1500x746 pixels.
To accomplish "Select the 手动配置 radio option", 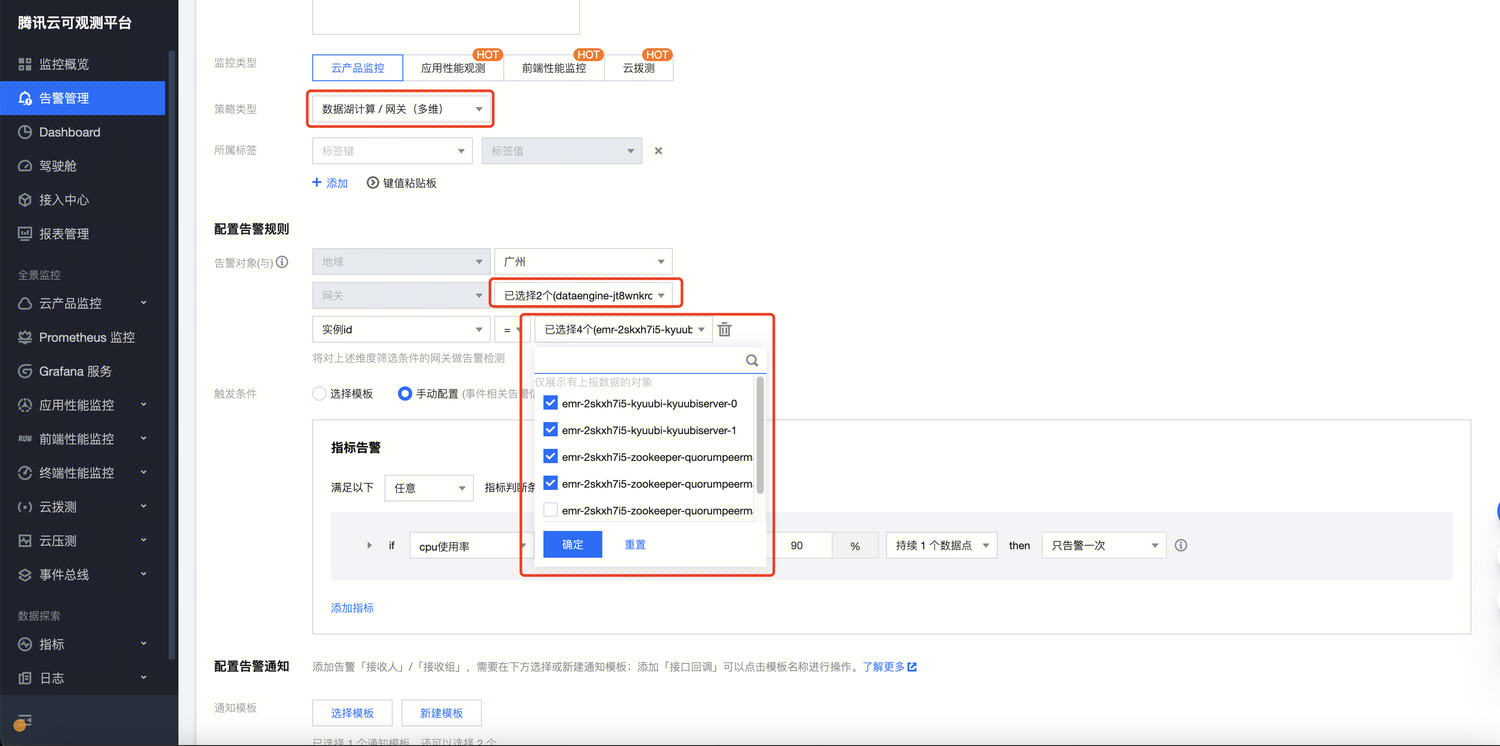I will (405, 394).
